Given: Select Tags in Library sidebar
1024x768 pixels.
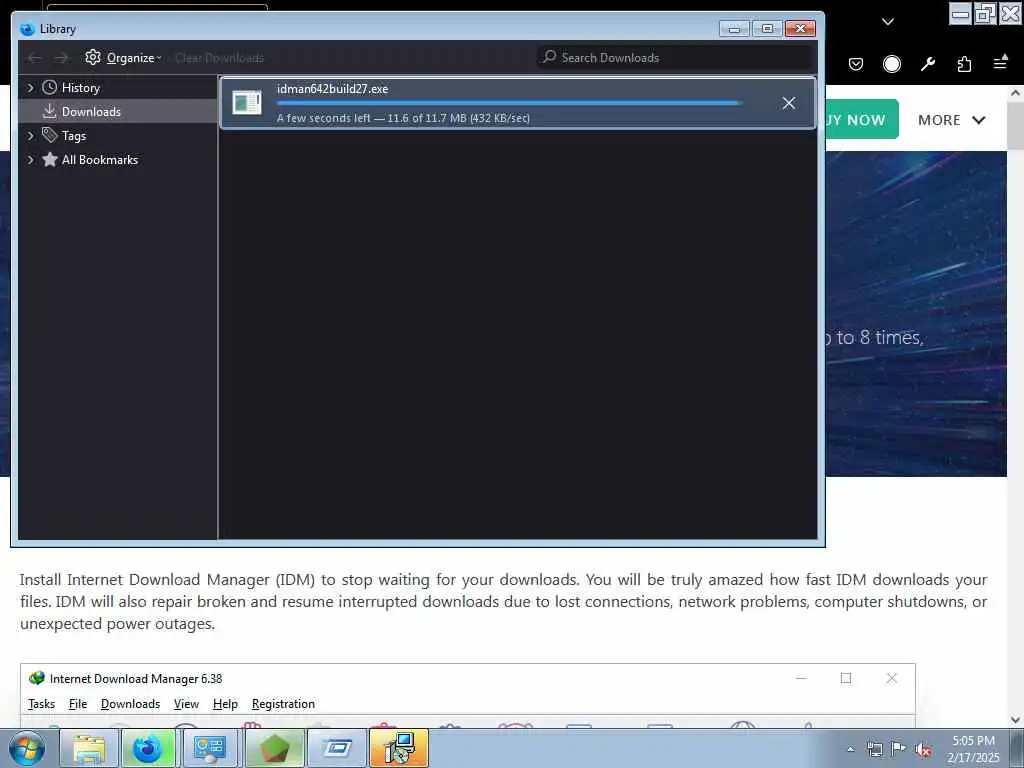Looking at the screenshot, I should coord(74,136).
